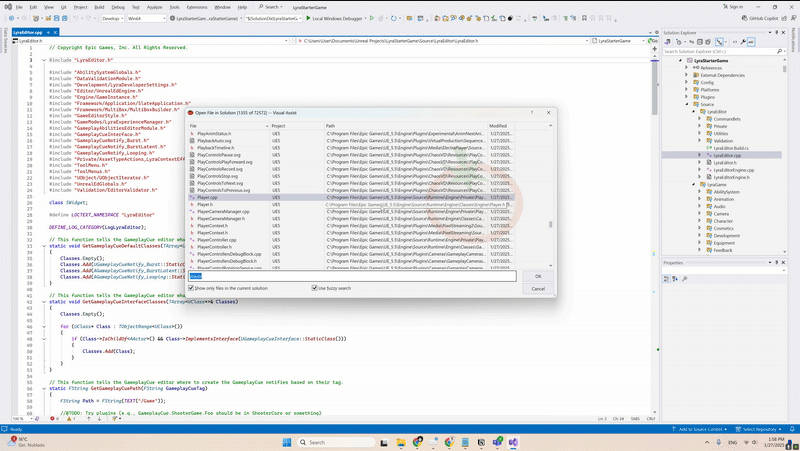Click the weather widget on the taskbar

coord(26,442)
